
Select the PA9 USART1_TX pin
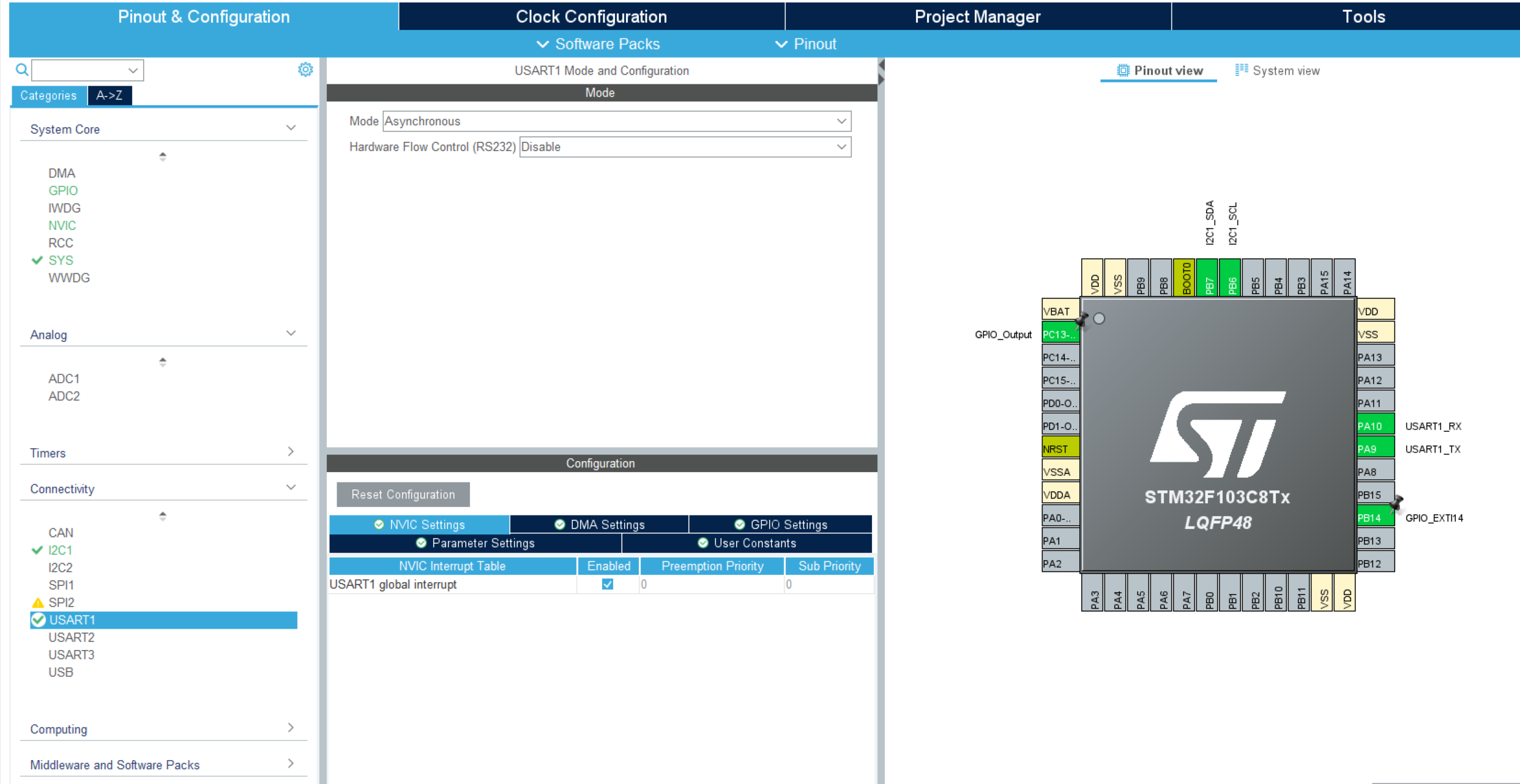pos(1376,449)
